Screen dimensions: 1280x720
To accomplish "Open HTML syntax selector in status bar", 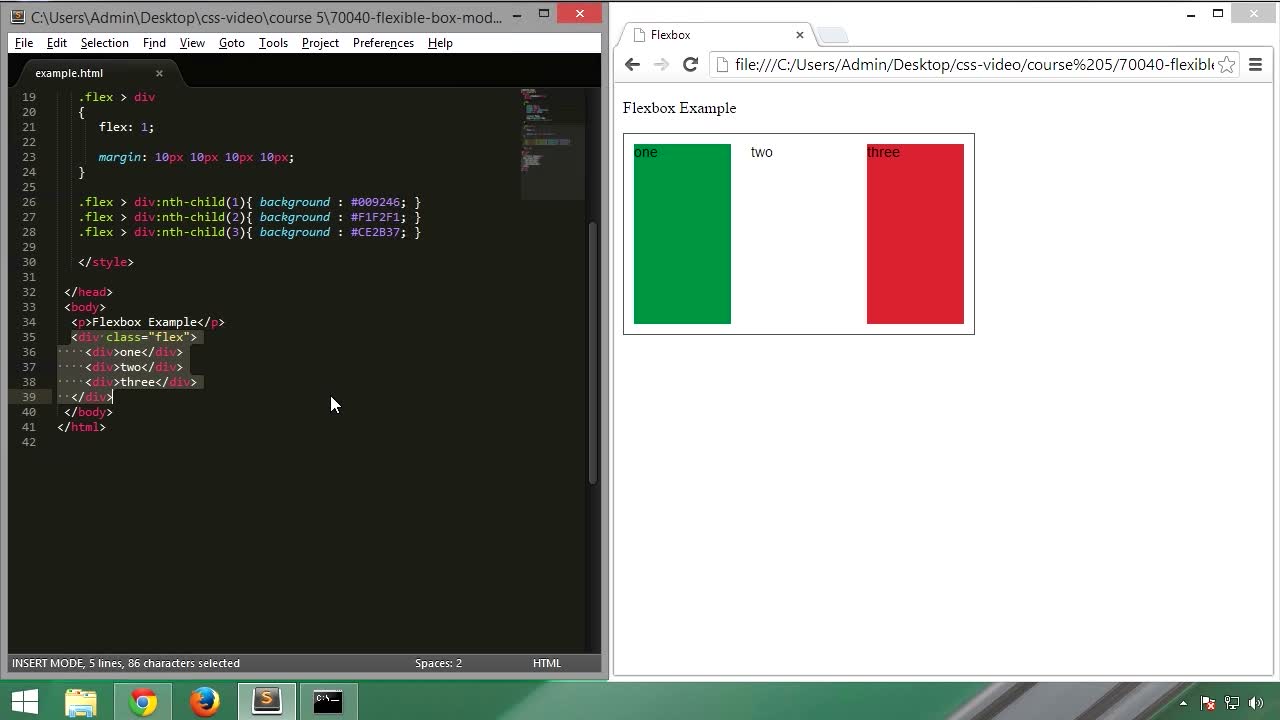I will pos(547,663).
